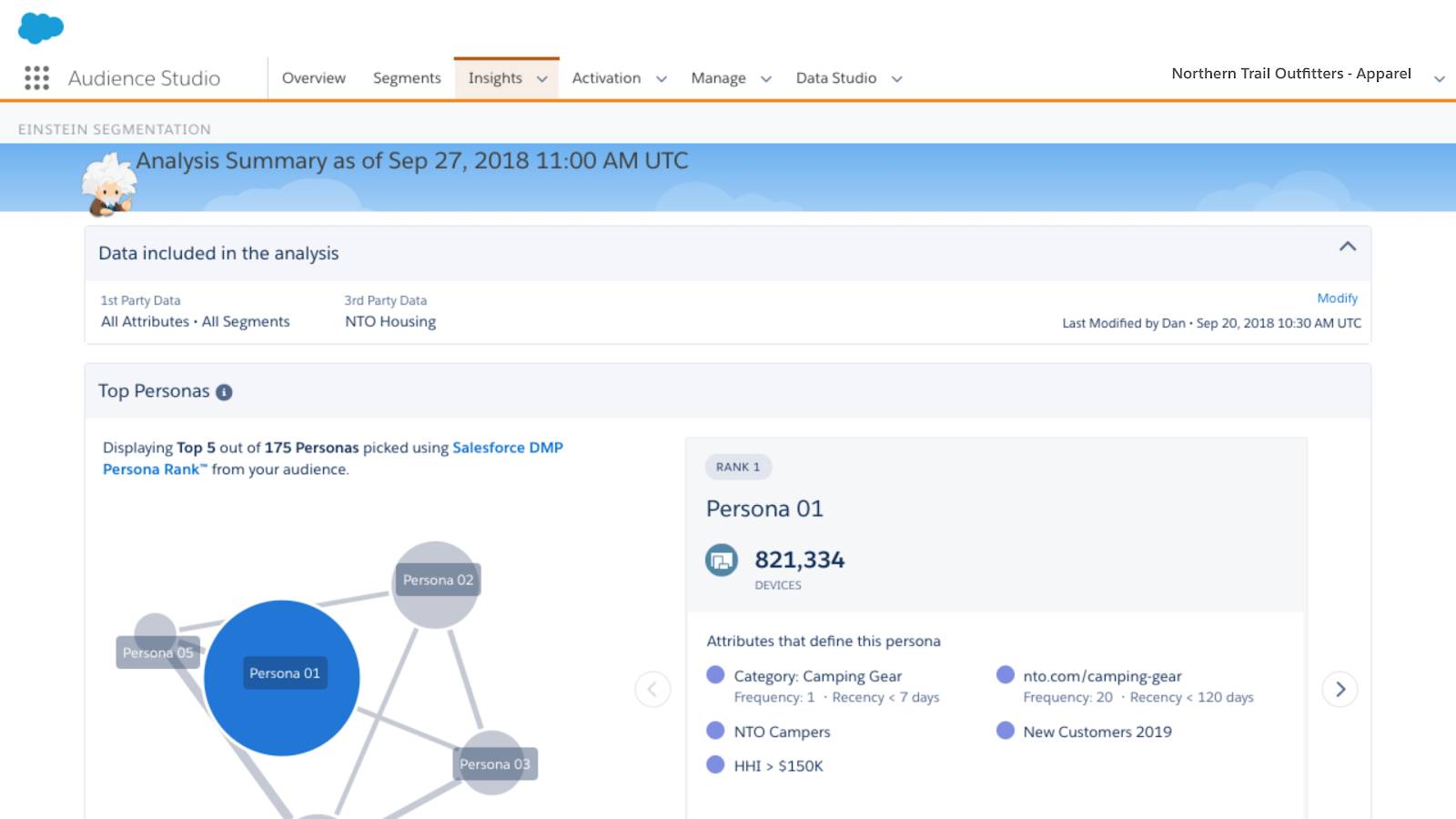Click the HHI > $150K attribute text
The width and height of the screenshot is (1456, 819).
coord(779,766)
